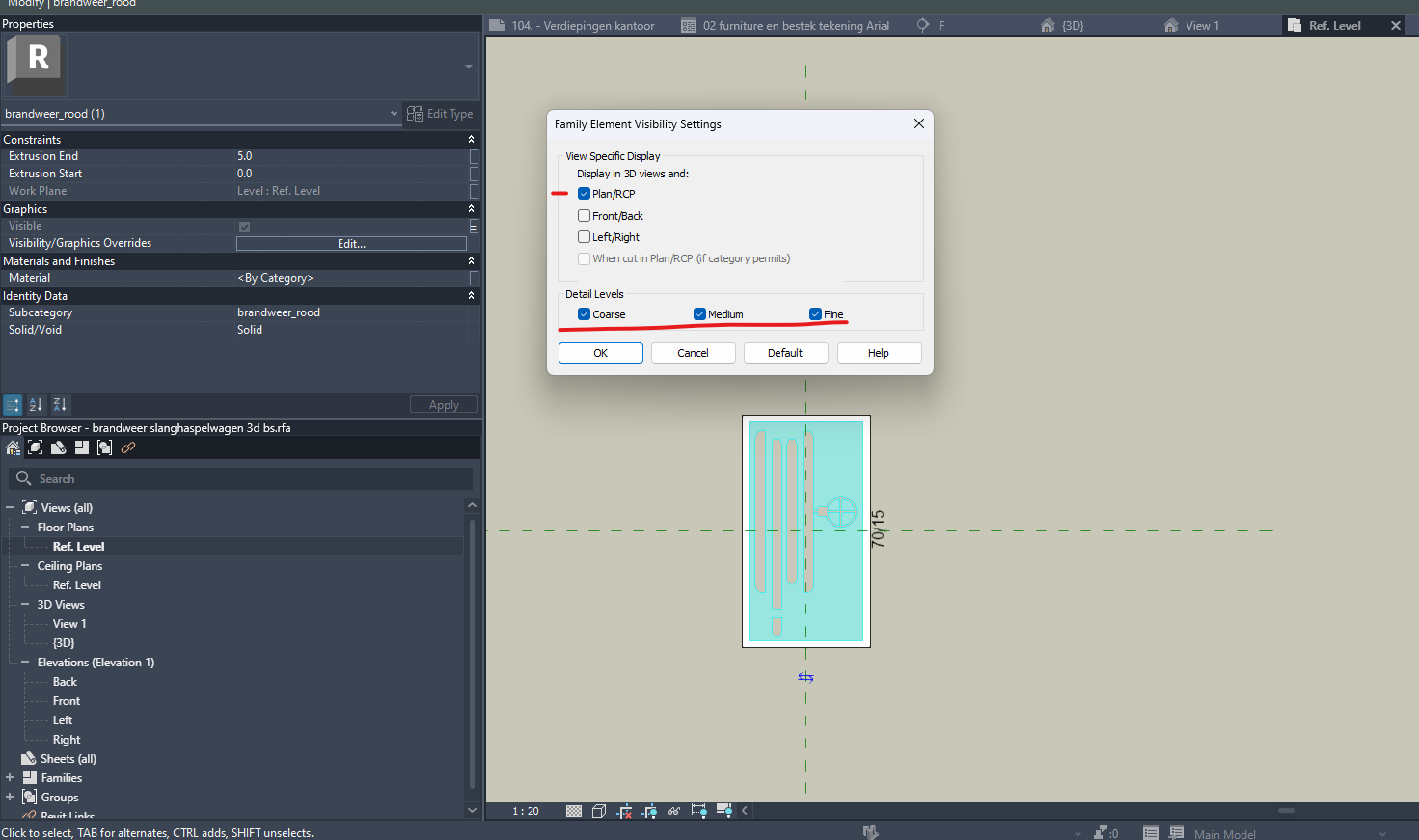Switch to the 104. - Verdiepingen kantoor tab
This screenshot has height=840, width=1419.
(x=573, y=26)
